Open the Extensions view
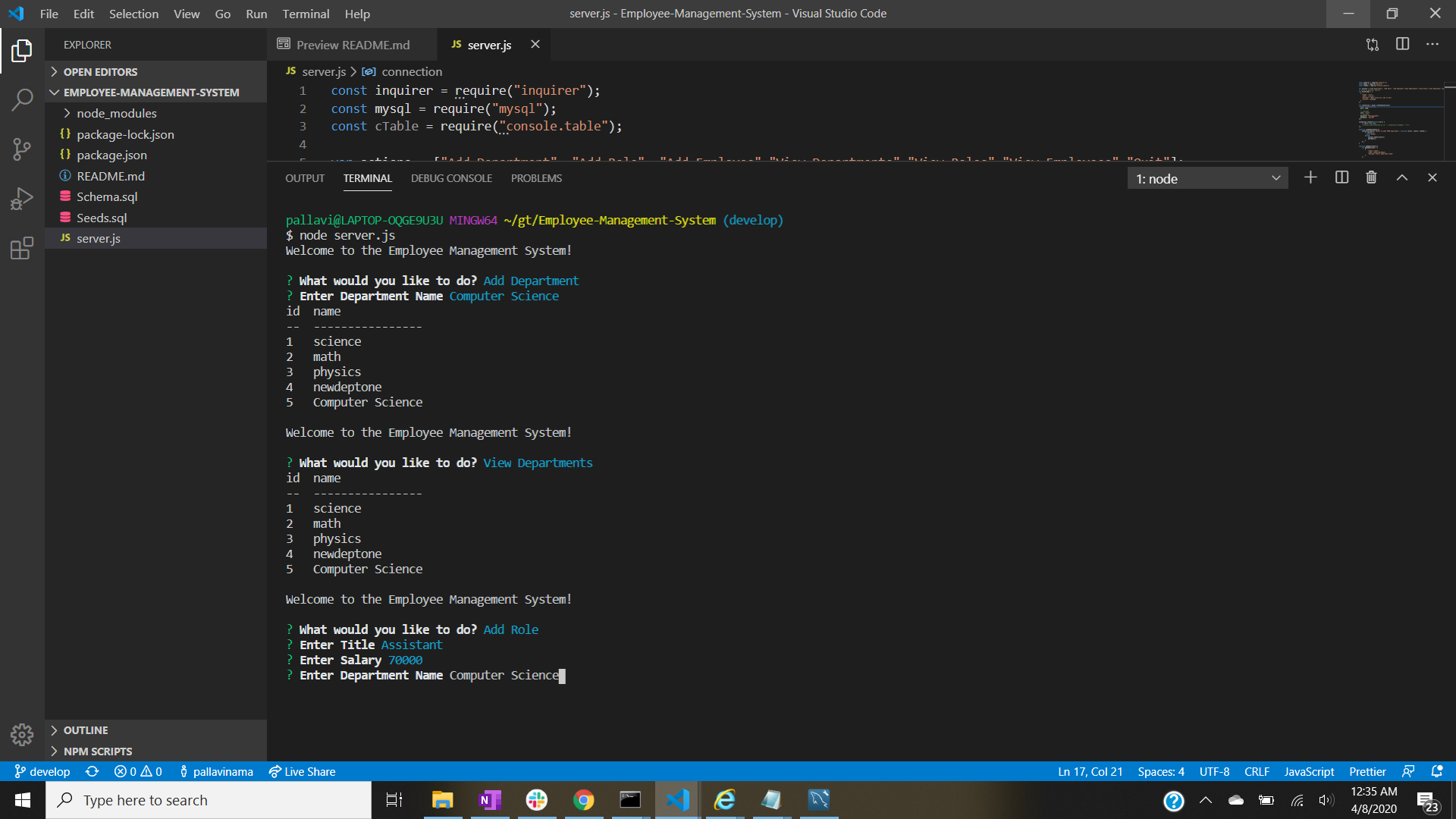This screenshot has width=1456, height=819. 22,248
